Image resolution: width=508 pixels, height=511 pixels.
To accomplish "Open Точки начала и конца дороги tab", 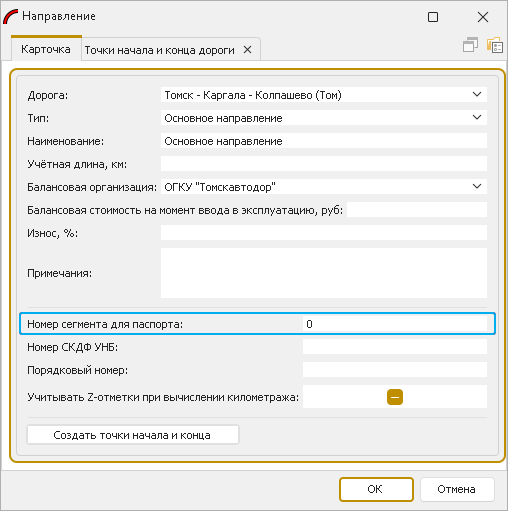I will coord(159,50).
